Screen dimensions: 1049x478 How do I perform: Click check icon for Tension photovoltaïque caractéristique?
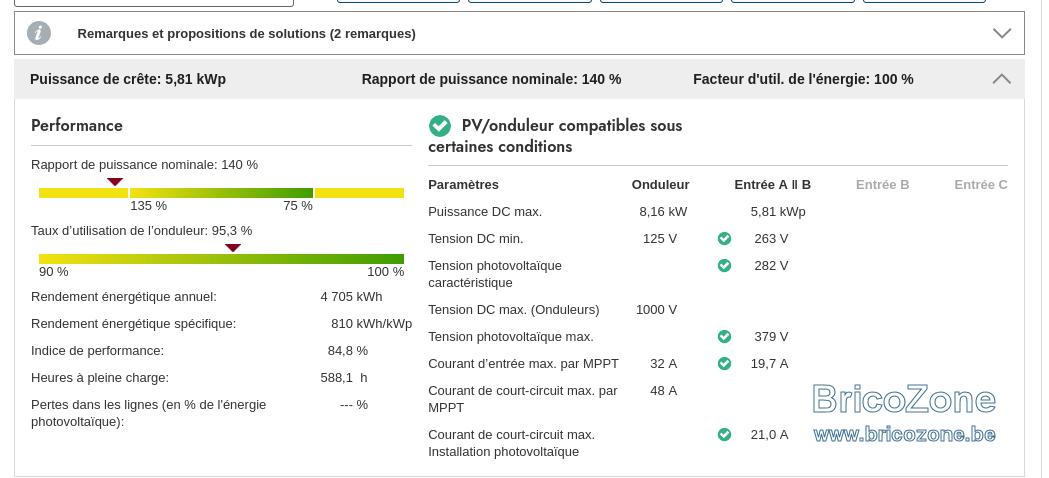click(725, 266)
